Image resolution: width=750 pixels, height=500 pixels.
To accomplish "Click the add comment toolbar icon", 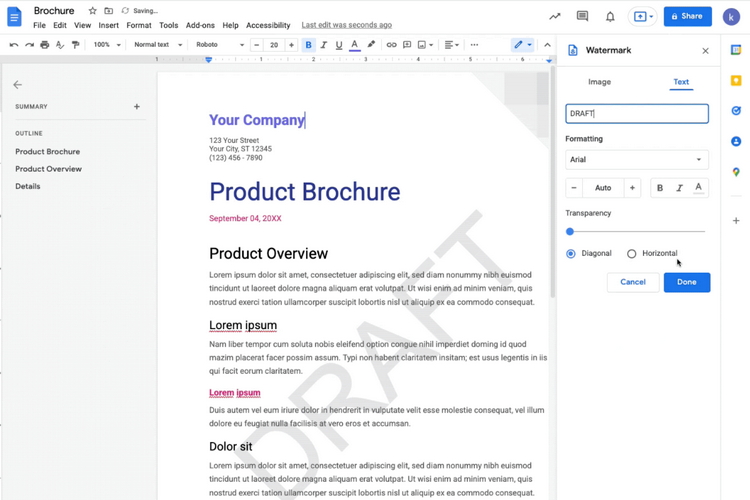I will click(x=407, y=44).
